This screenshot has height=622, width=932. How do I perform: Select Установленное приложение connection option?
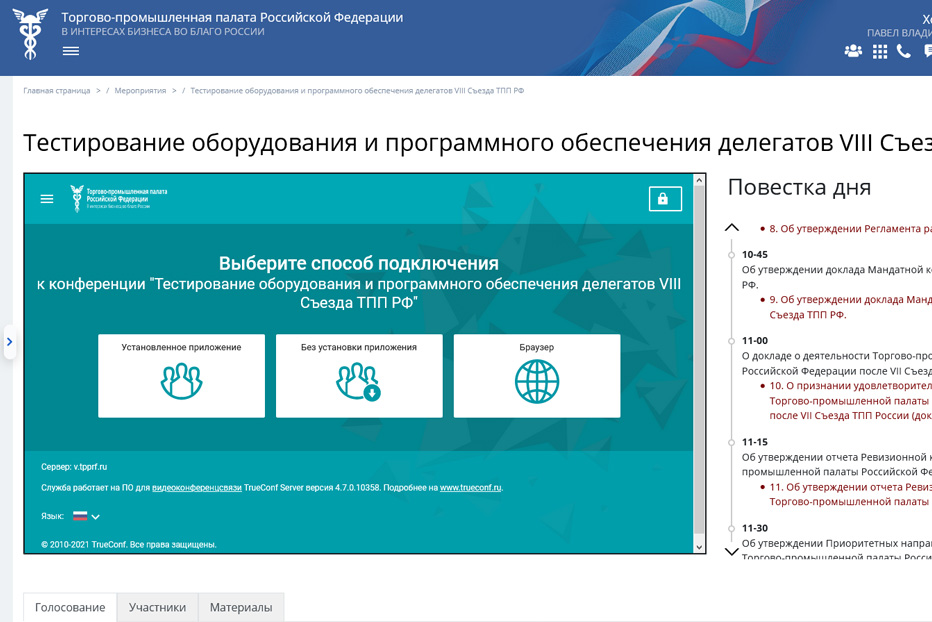click(x=181, y=376)
